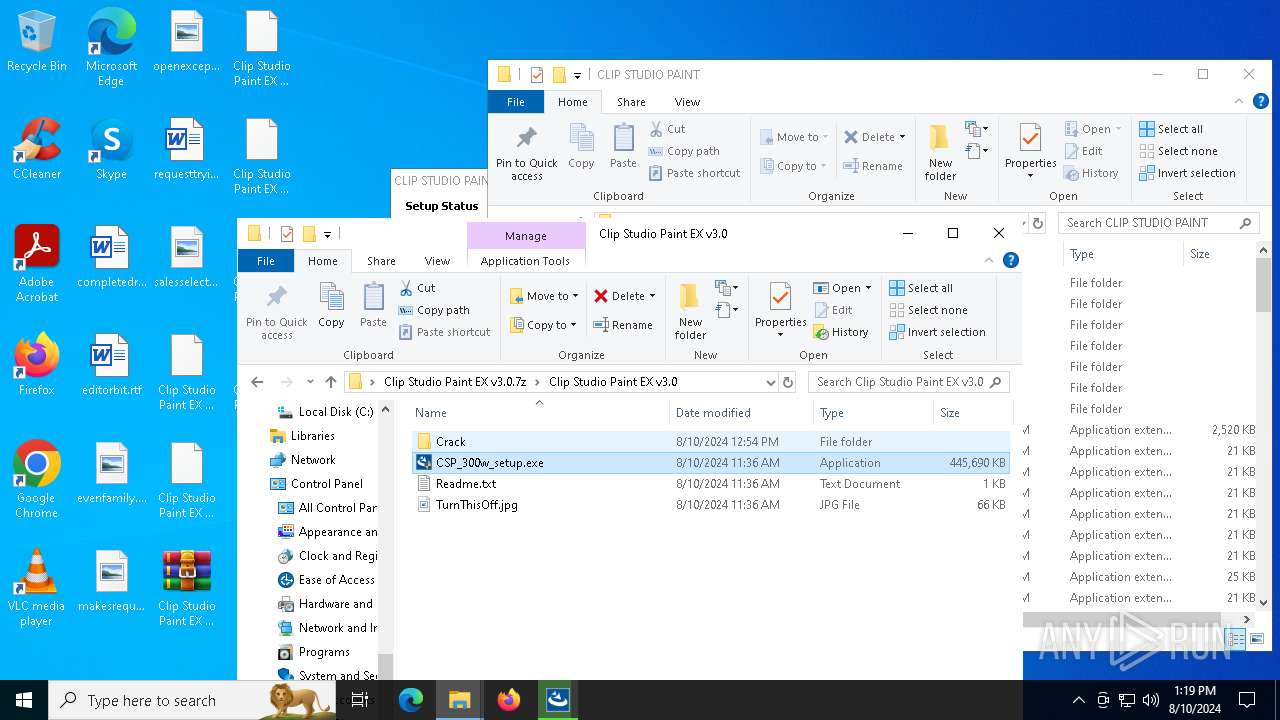
Task: Select VLC media player desktop icon
Action: pos(37,588)
